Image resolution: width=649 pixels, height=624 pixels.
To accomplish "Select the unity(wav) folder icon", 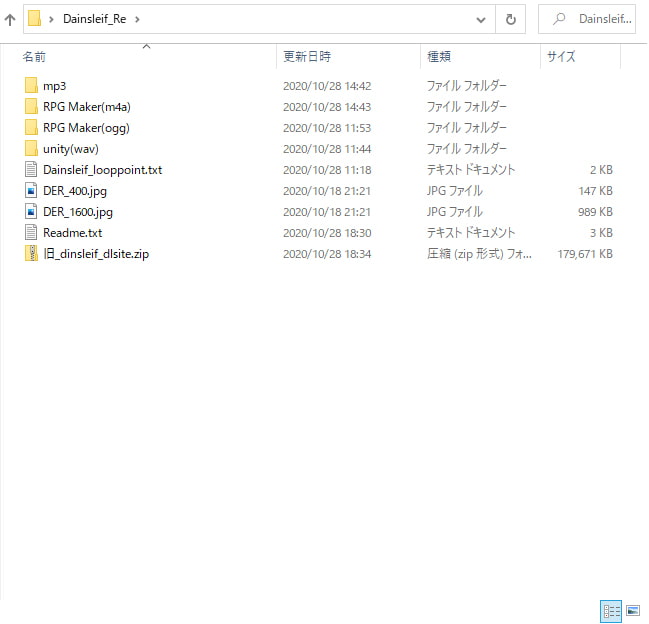I will (31, 149).
